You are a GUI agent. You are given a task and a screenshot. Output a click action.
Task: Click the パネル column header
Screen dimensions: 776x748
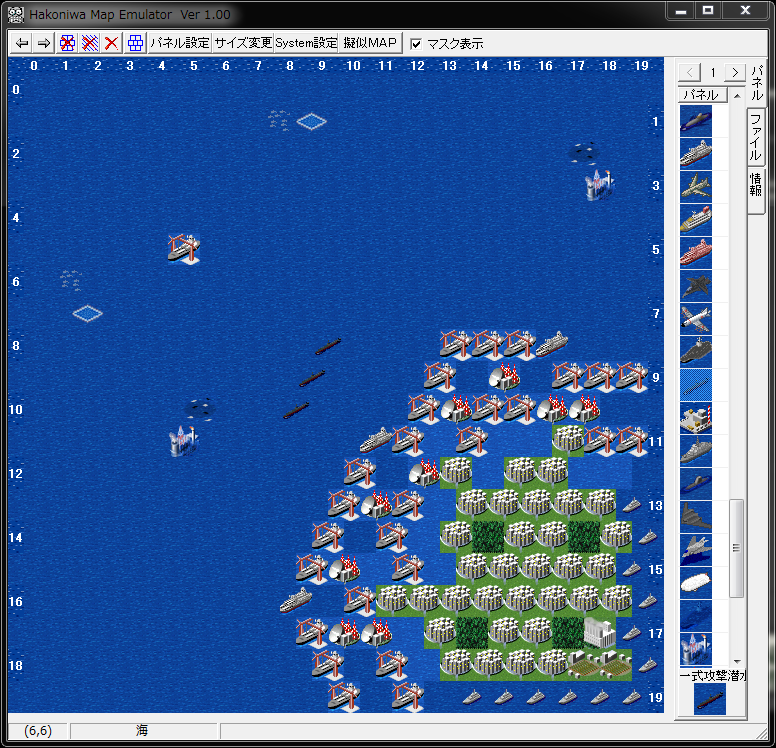click(x=702, y=95)
